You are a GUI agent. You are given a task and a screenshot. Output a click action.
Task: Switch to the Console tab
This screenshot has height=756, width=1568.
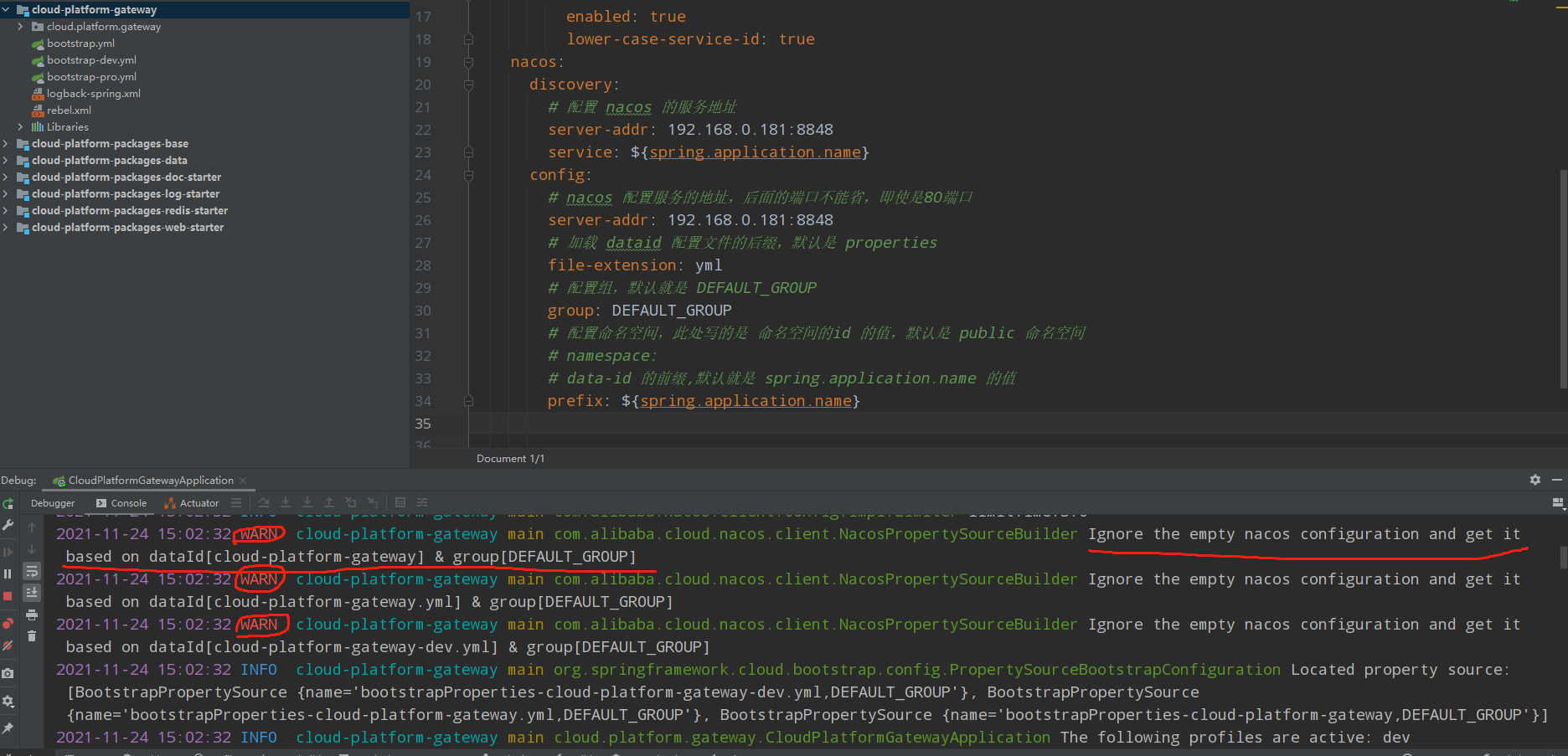point(121,503)
